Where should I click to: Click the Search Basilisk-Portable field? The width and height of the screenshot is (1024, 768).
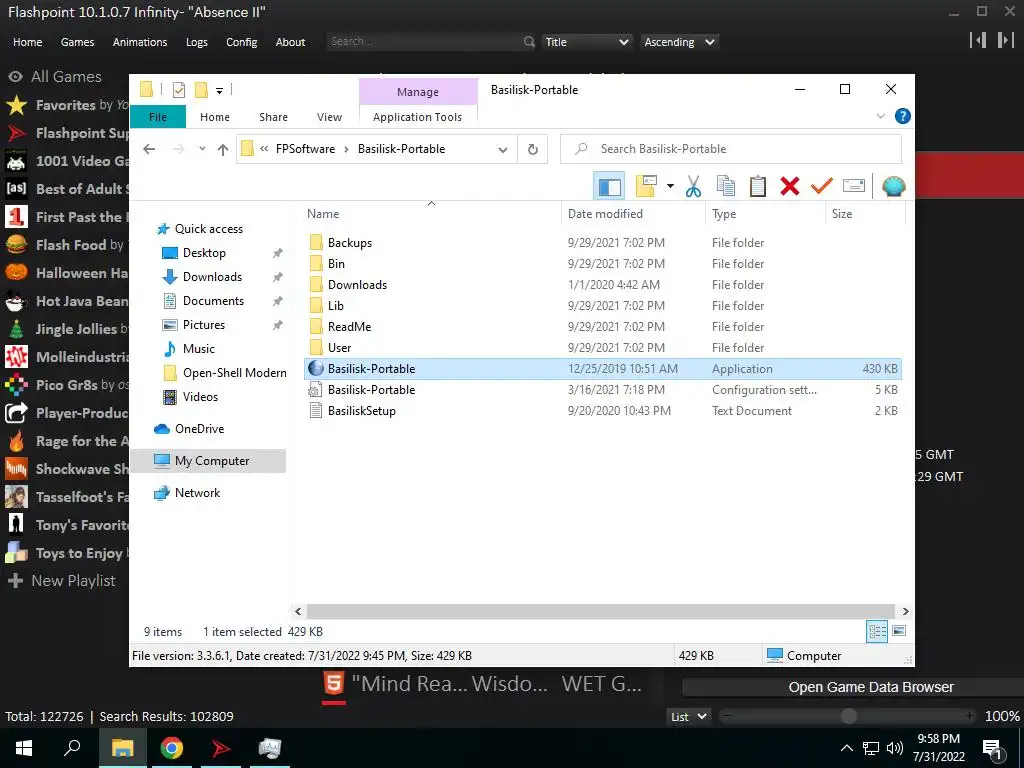coord(731,149)
